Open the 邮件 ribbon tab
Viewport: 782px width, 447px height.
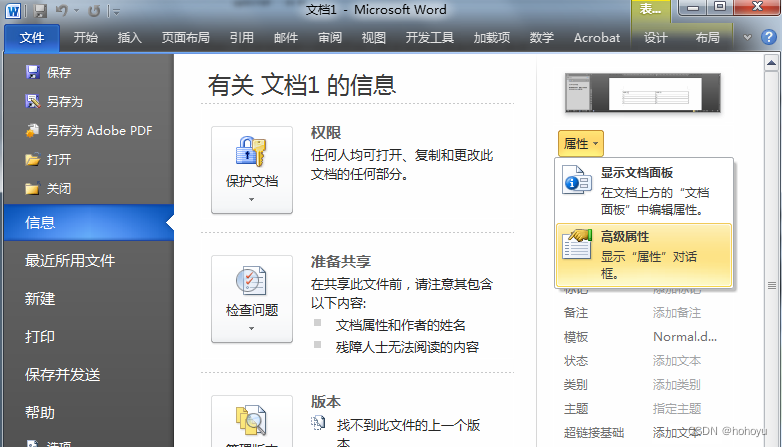pos(286,38)
